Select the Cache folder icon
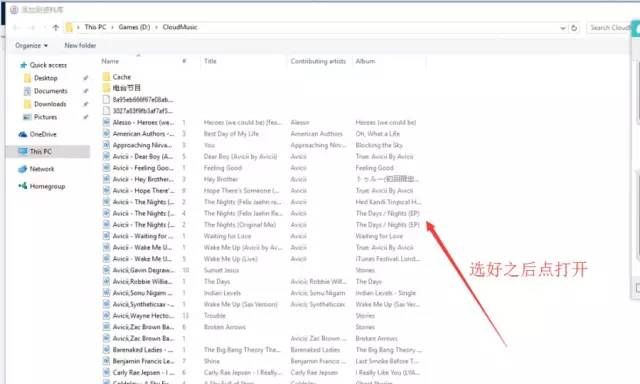The height and width of the screenshot is (384, 640). [107, 77]
